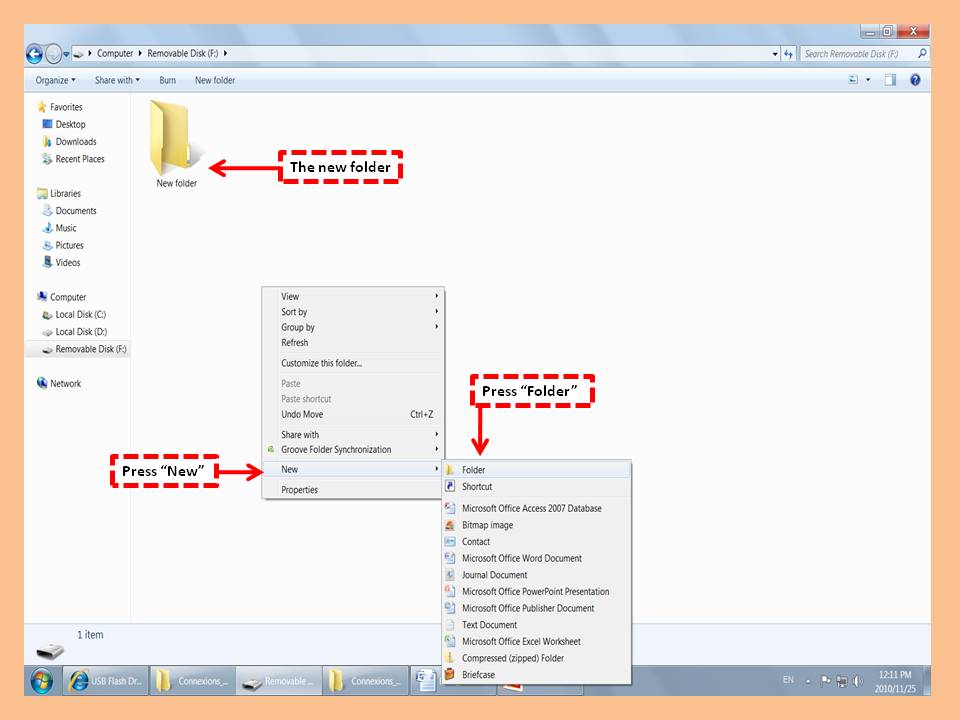Viewport: 960px width, 720px height.
Task: Select Microsoft Office Excel Worksheet option
Action: [521, 641]
